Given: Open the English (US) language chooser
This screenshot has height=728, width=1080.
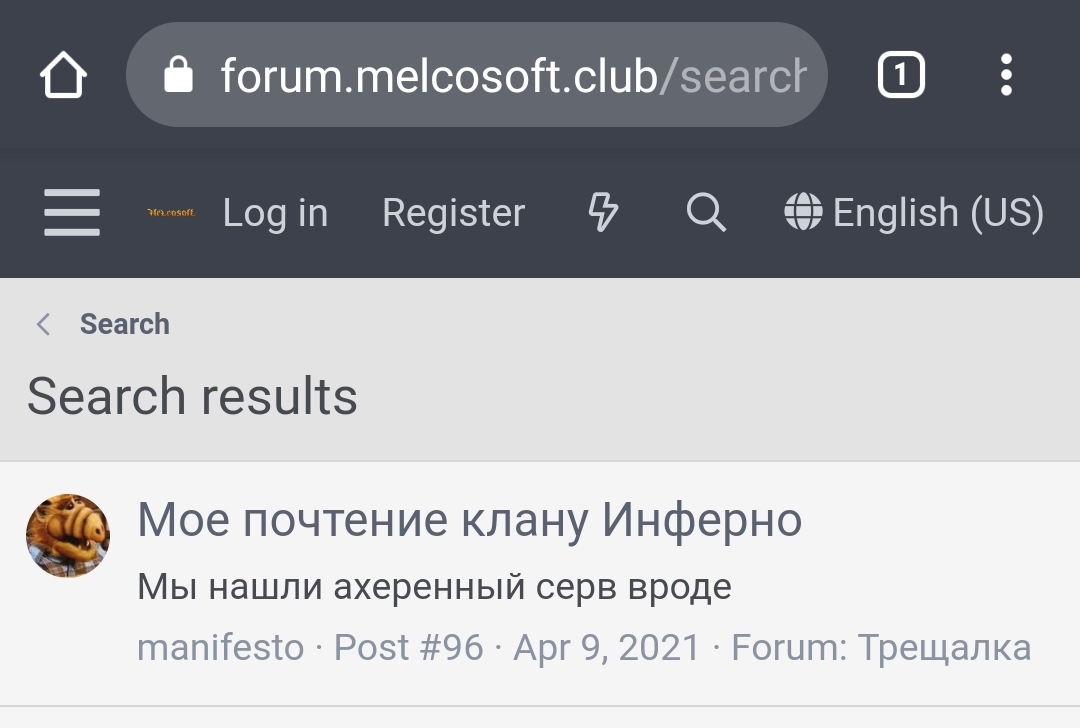Looking at the screenshot, I should click(x=914, y=212).
